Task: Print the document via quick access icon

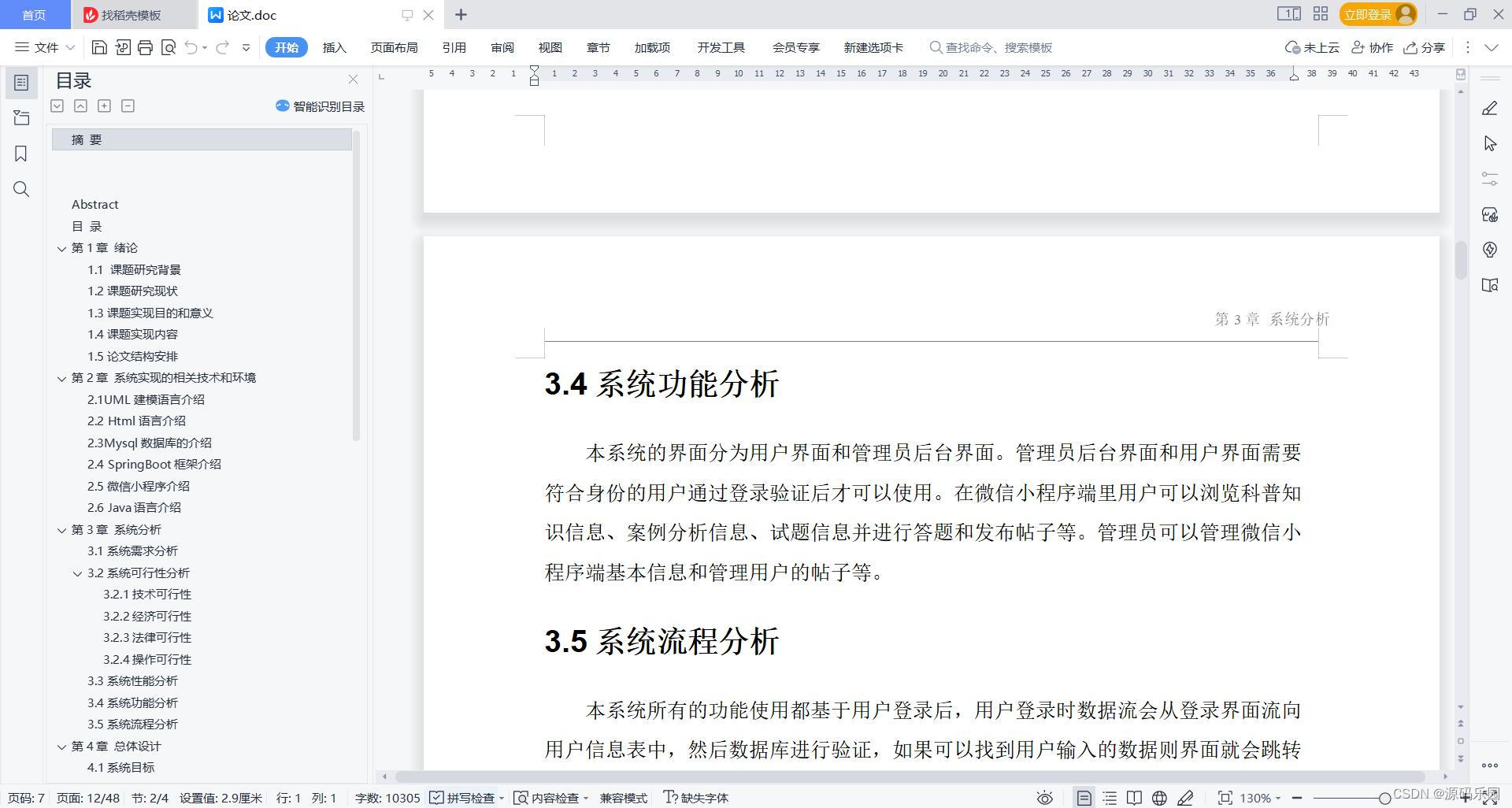Action: [x=145, y=47]
